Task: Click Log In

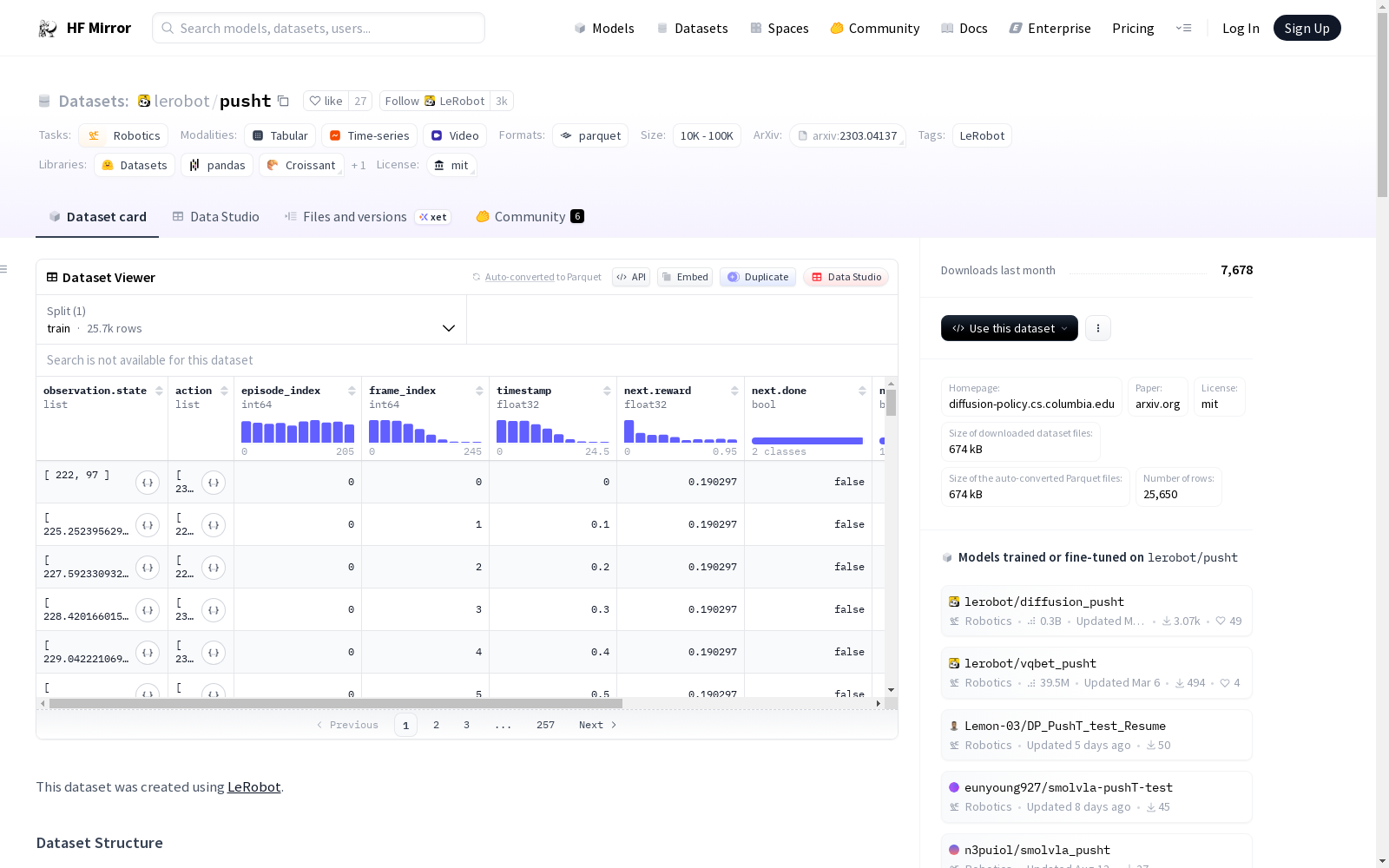Action: (x=1241, y=29)
